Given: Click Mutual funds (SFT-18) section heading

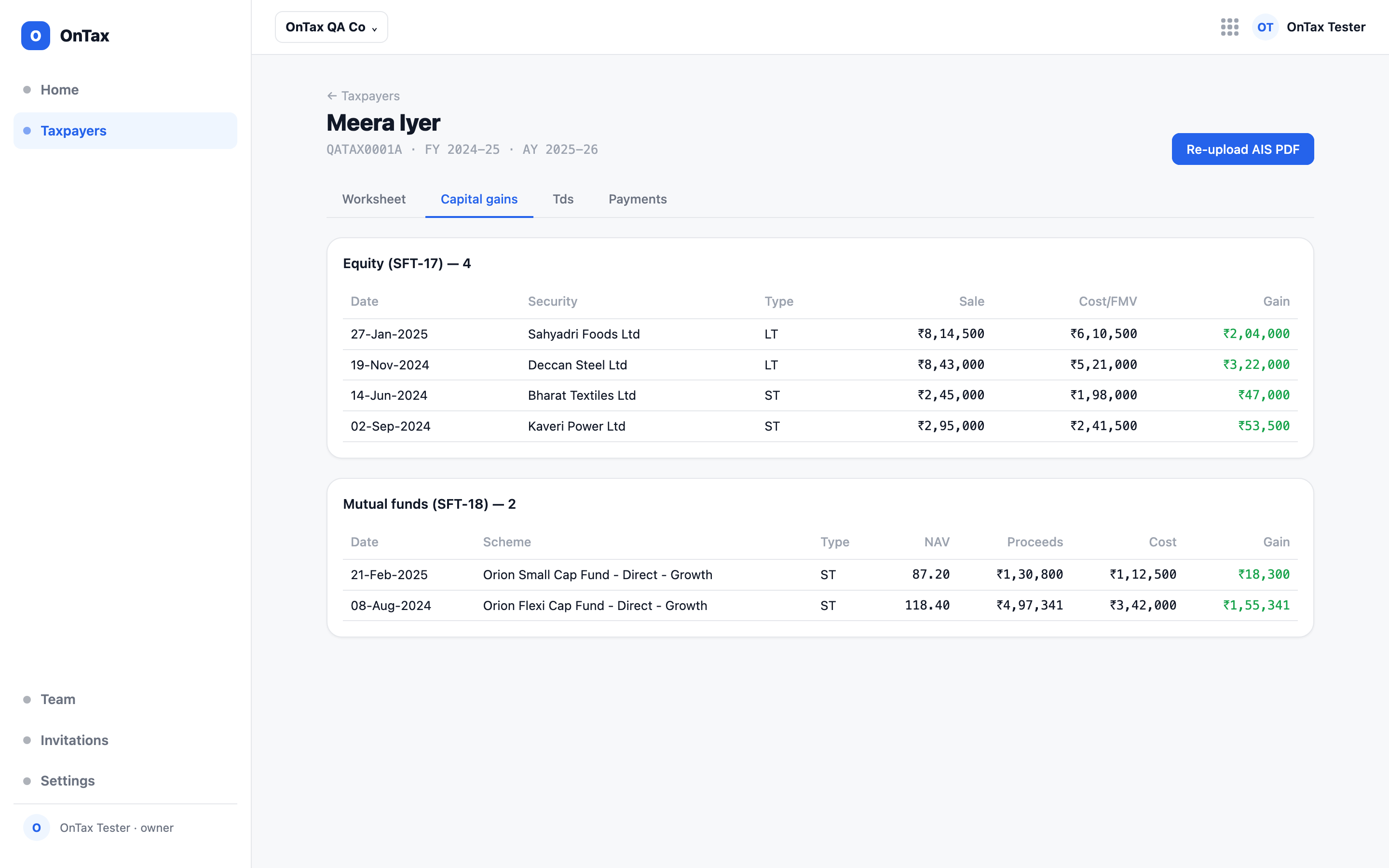Looking at the screenshot, I should click(x=429, y=504).
